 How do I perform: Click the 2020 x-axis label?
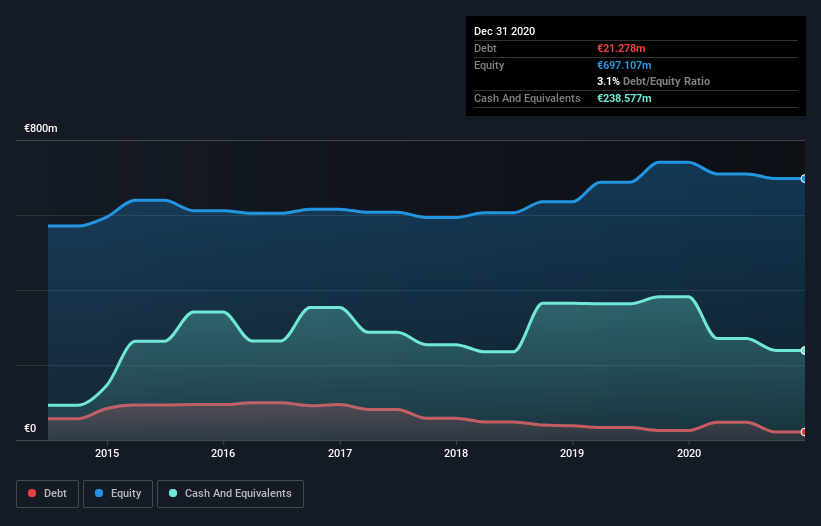(689, 453)
